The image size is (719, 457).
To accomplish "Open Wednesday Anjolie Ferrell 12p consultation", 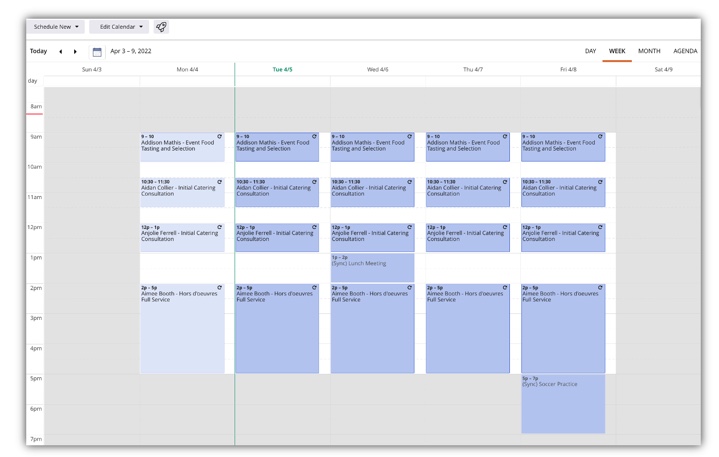I will [x=372, y=237].
